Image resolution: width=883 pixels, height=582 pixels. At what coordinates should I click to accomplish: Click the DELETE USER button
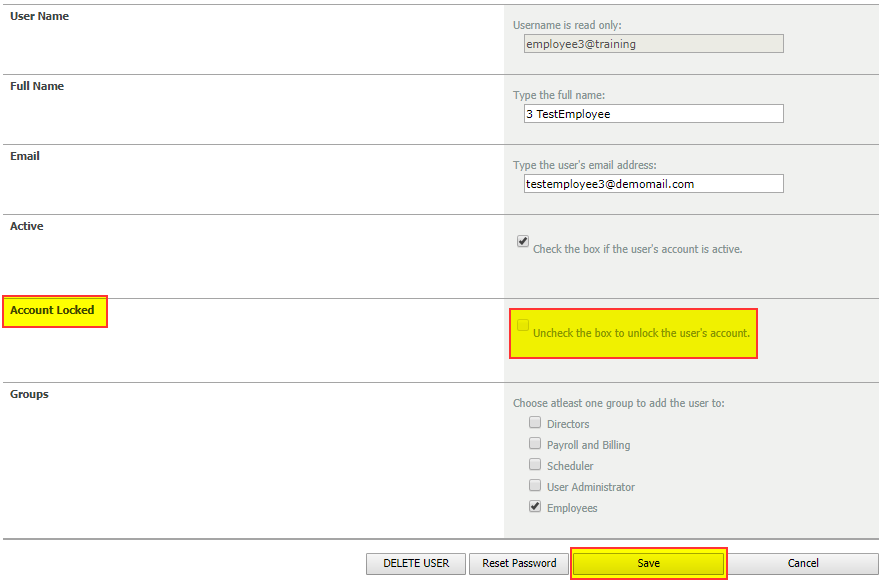[x=415, y=563]
